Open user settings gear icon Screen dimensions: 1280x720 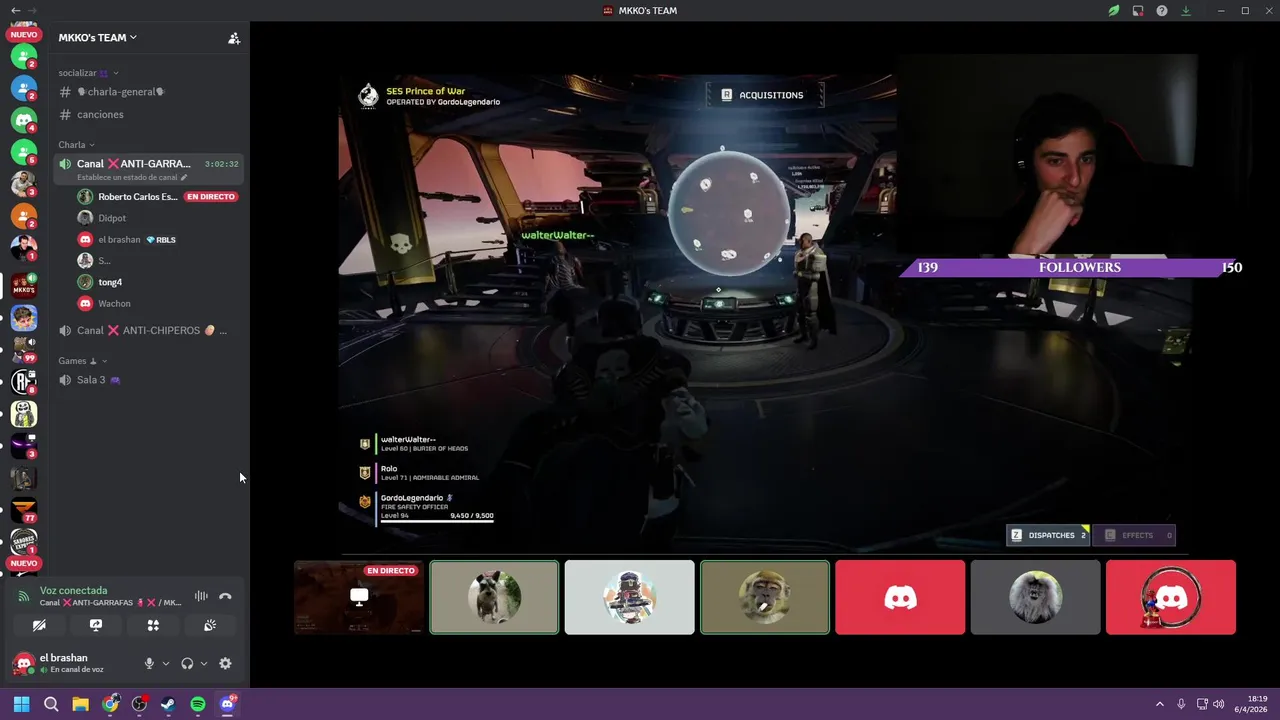point(225,663)
